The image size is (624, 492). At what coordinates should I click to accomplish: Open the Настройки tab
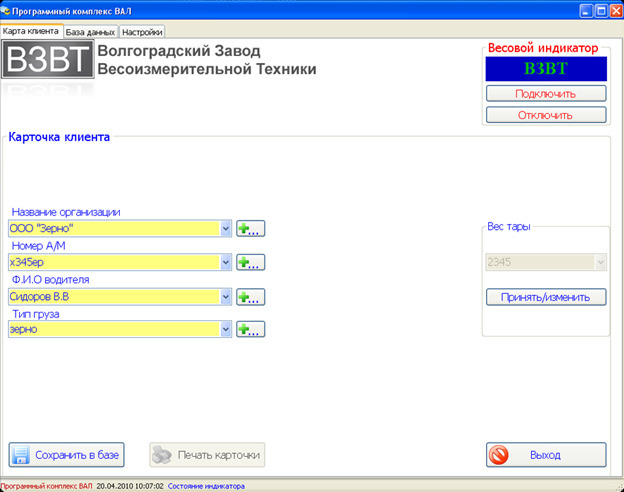click(x=142, y=32)
